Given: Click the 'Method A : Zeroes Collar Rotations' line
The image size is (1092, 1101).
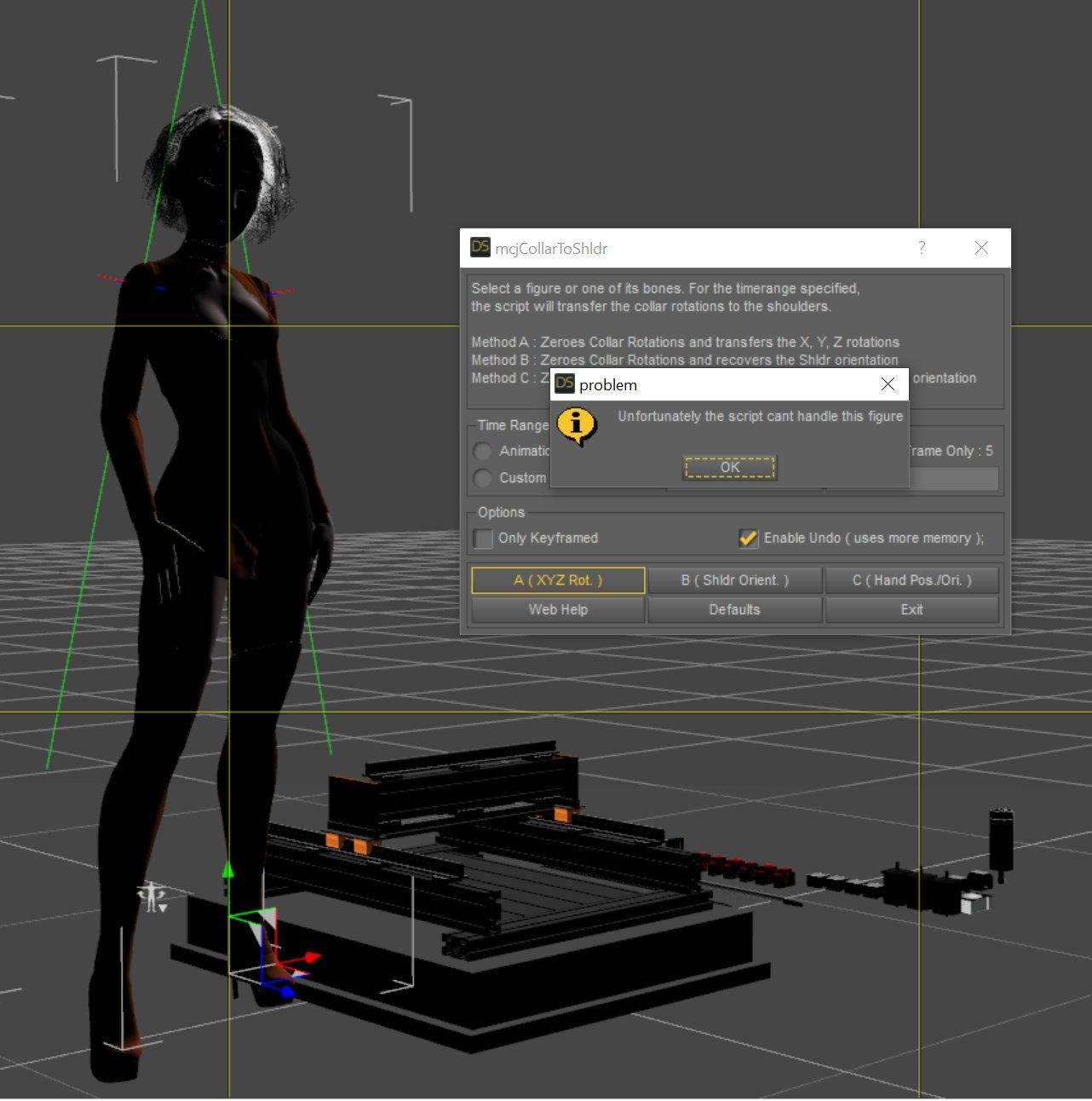Looking at the screenshot, I should (x=685, y=343).
